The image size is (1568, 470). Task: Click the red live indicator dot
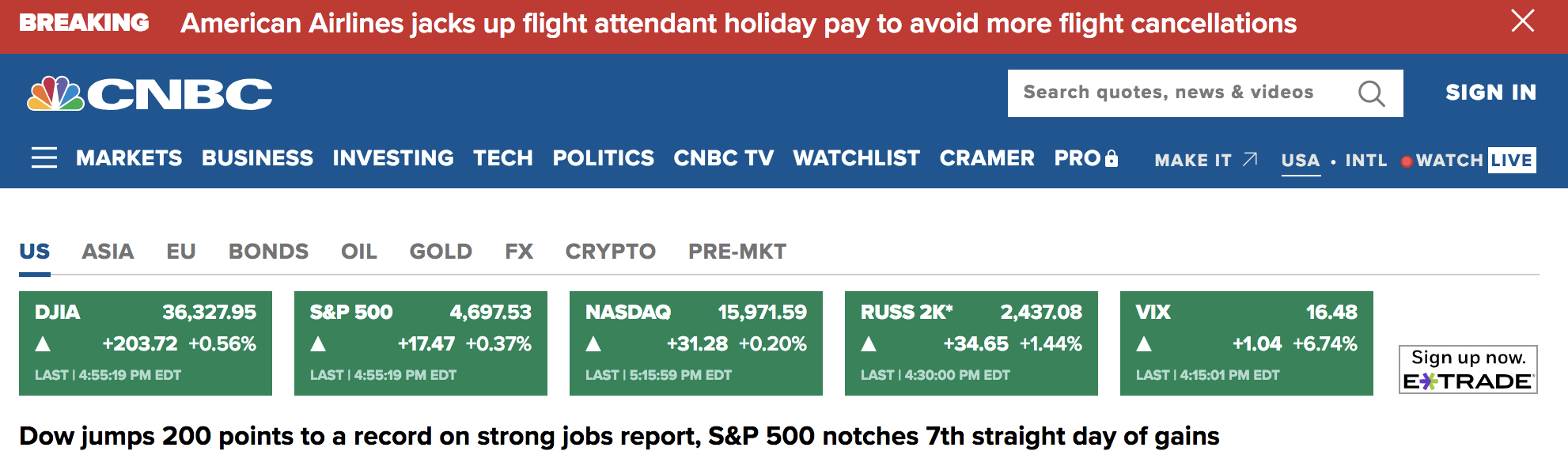click(1406, 161)
